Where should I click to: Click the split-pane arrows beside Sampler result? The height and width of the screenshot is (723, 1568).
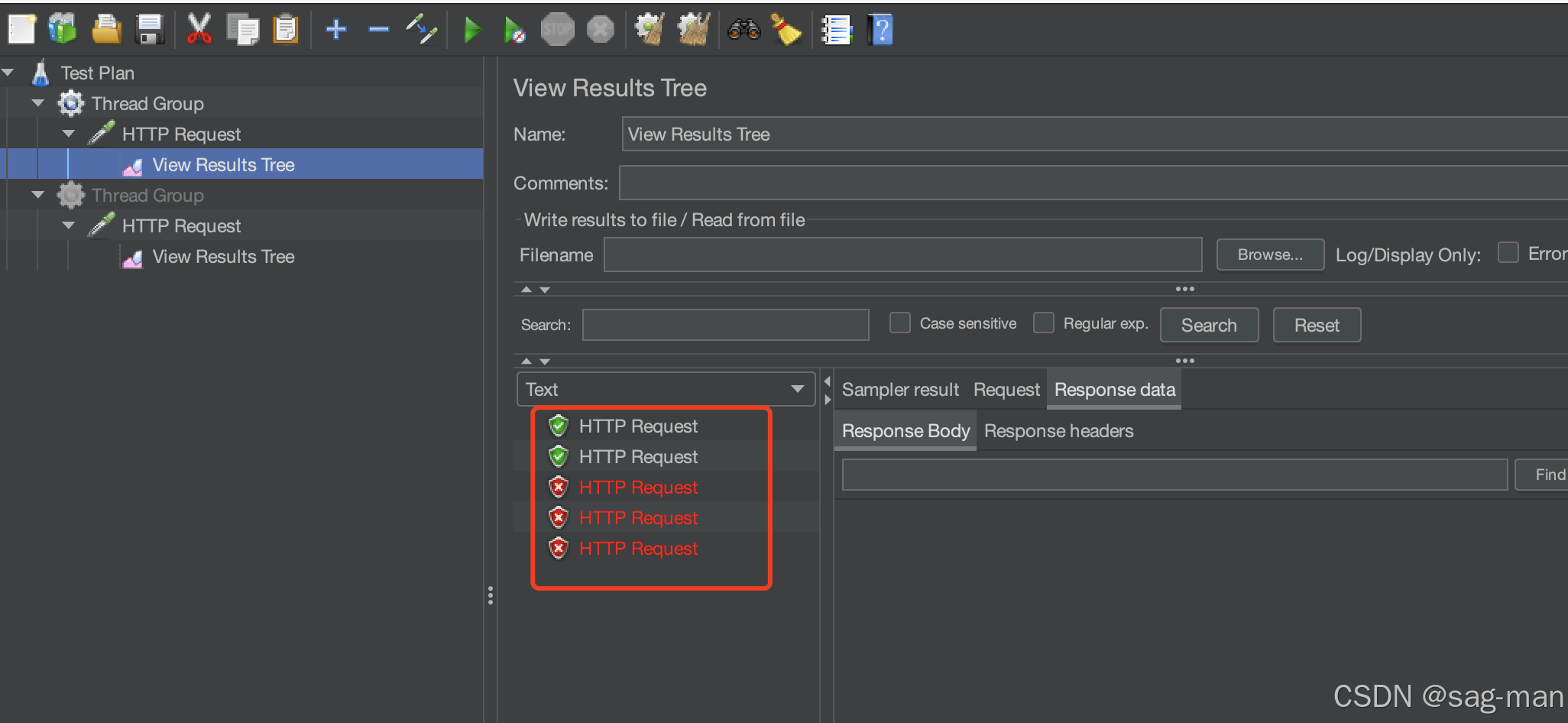pos(827,390)
